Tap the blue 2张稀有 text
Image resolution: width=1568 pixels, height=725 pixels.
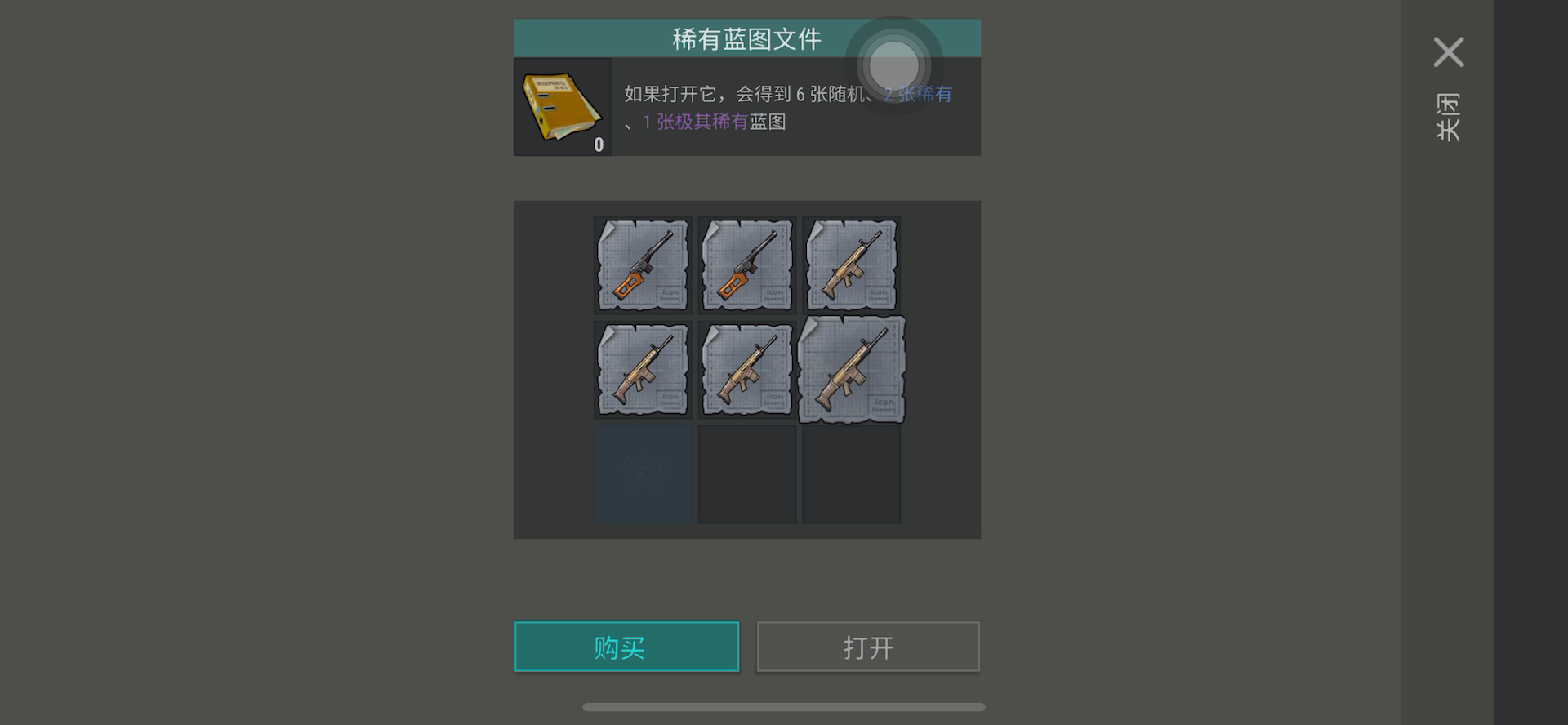click(x=918, y=94)
